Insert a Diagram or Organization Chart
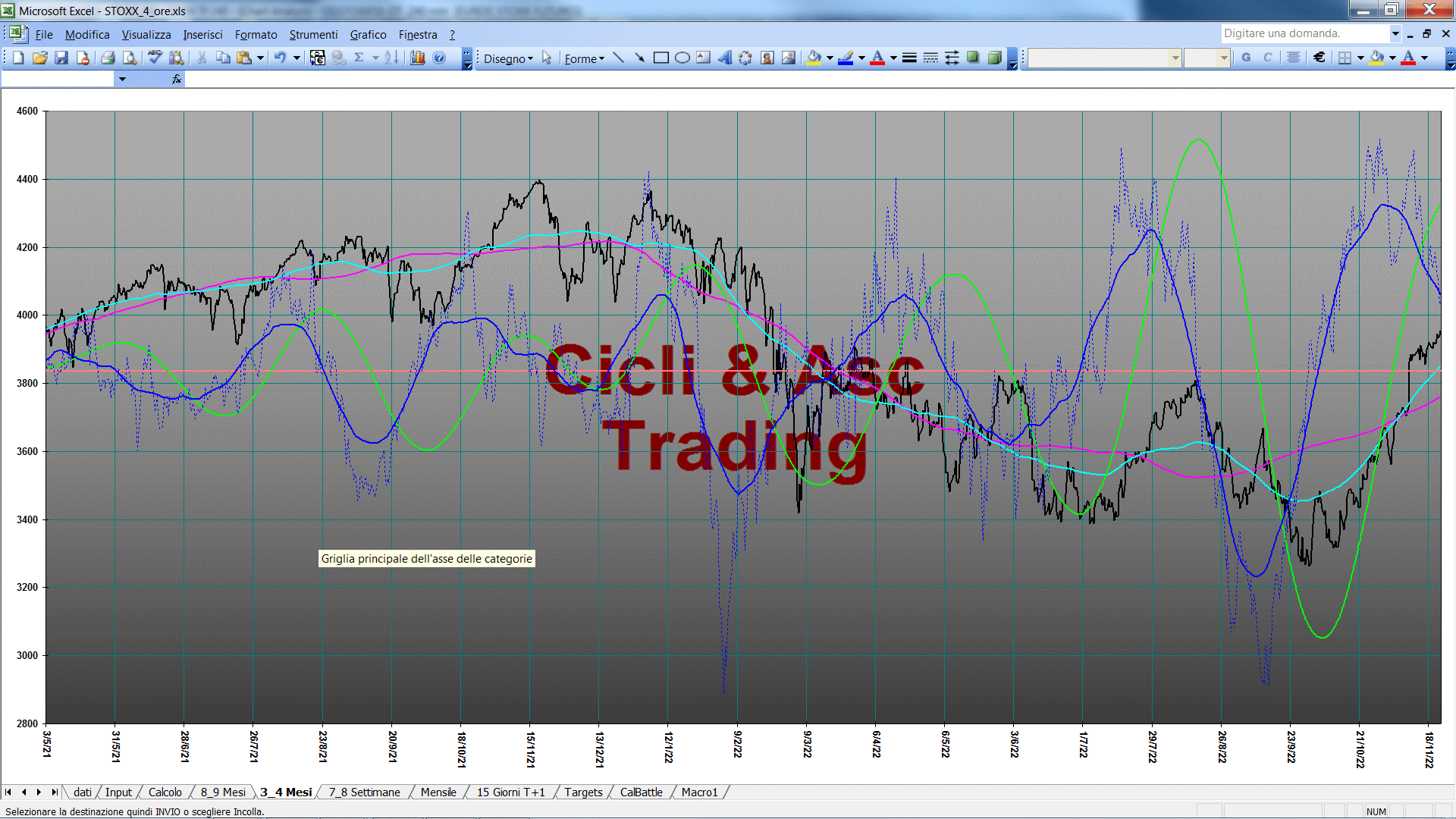 [746, 58]
